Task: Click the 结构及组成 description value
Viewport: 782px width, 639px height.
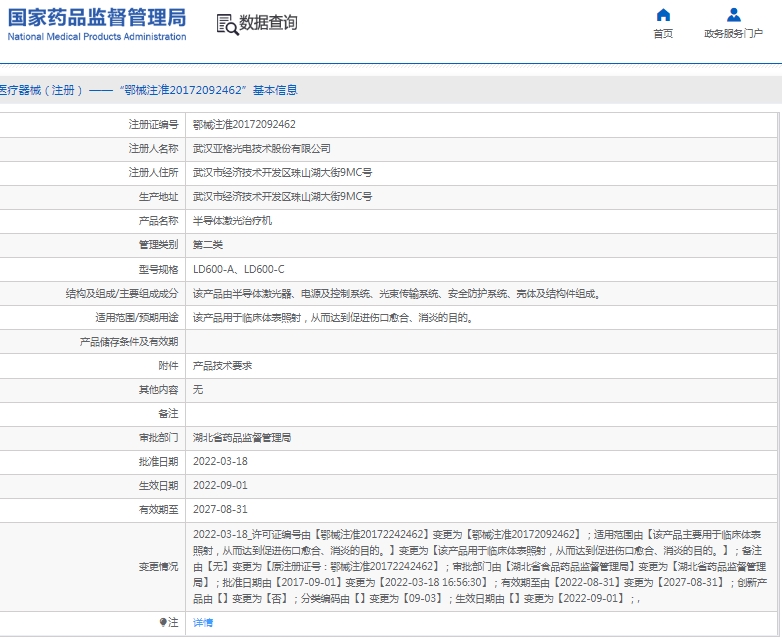Action: pos(396,294)
